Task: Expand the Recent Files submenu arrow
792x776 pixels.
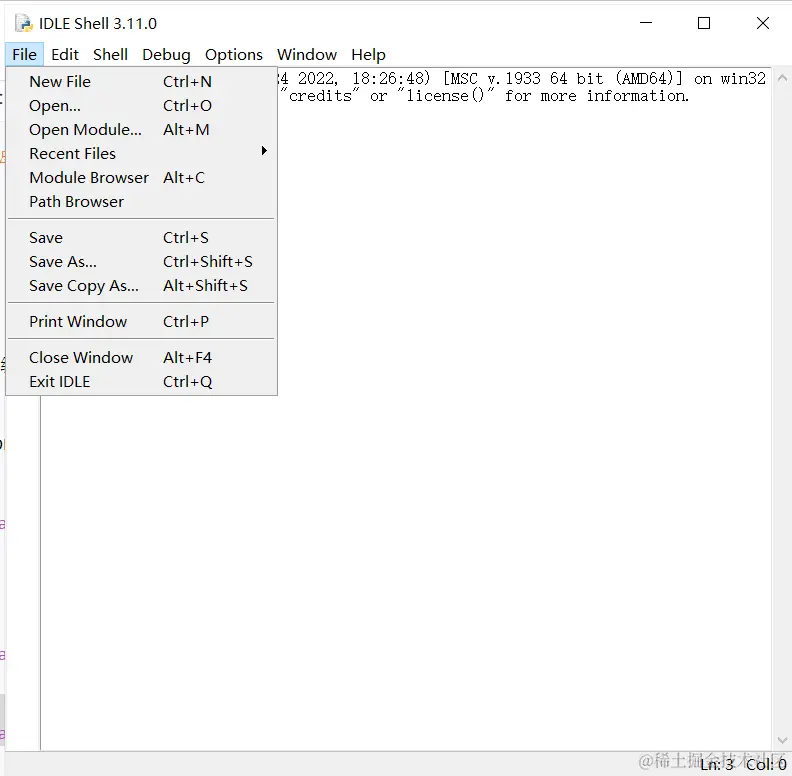Action: [x=264, y=151]
